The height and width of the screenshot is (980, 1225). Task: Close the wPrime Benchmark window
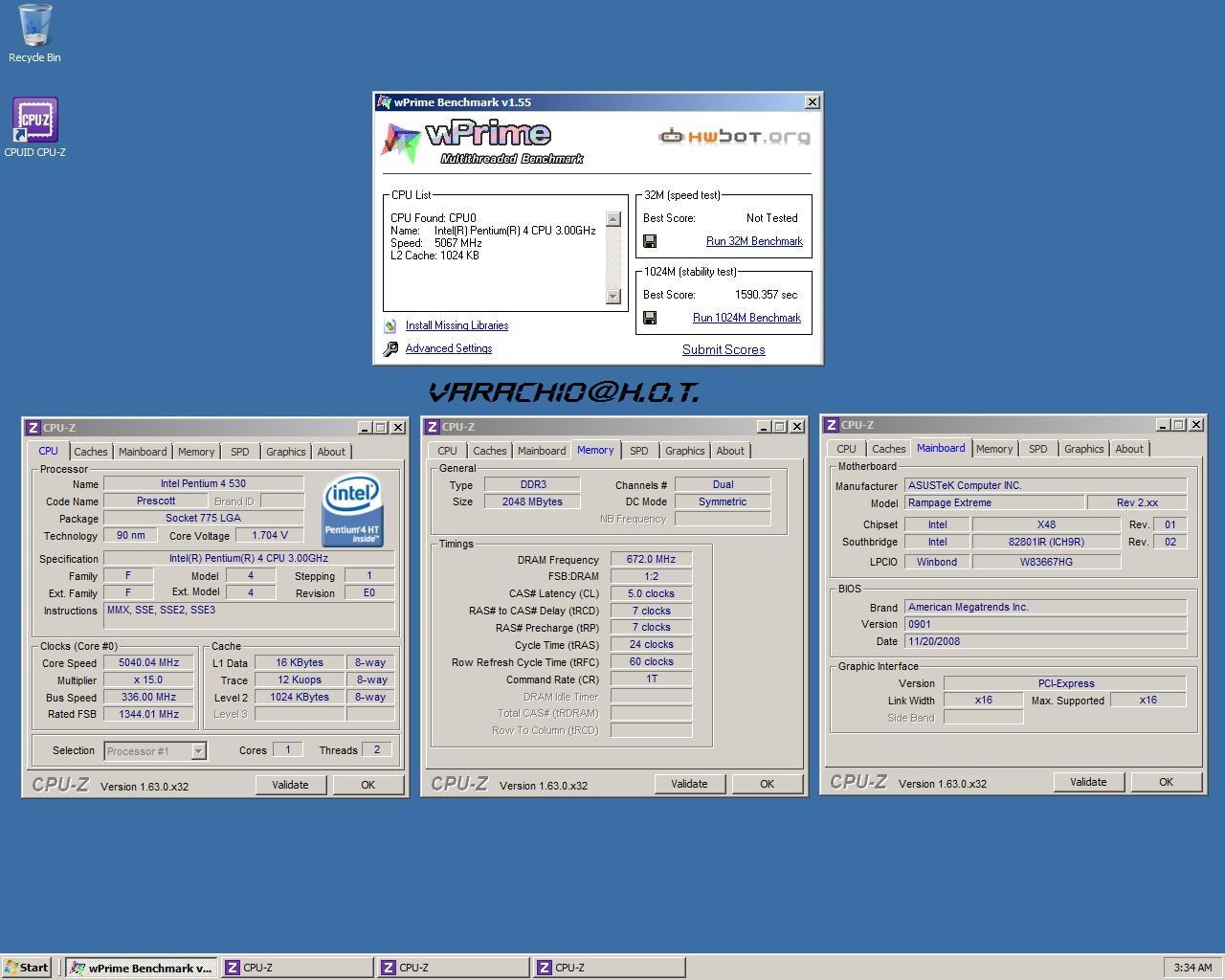coord(813,101)
